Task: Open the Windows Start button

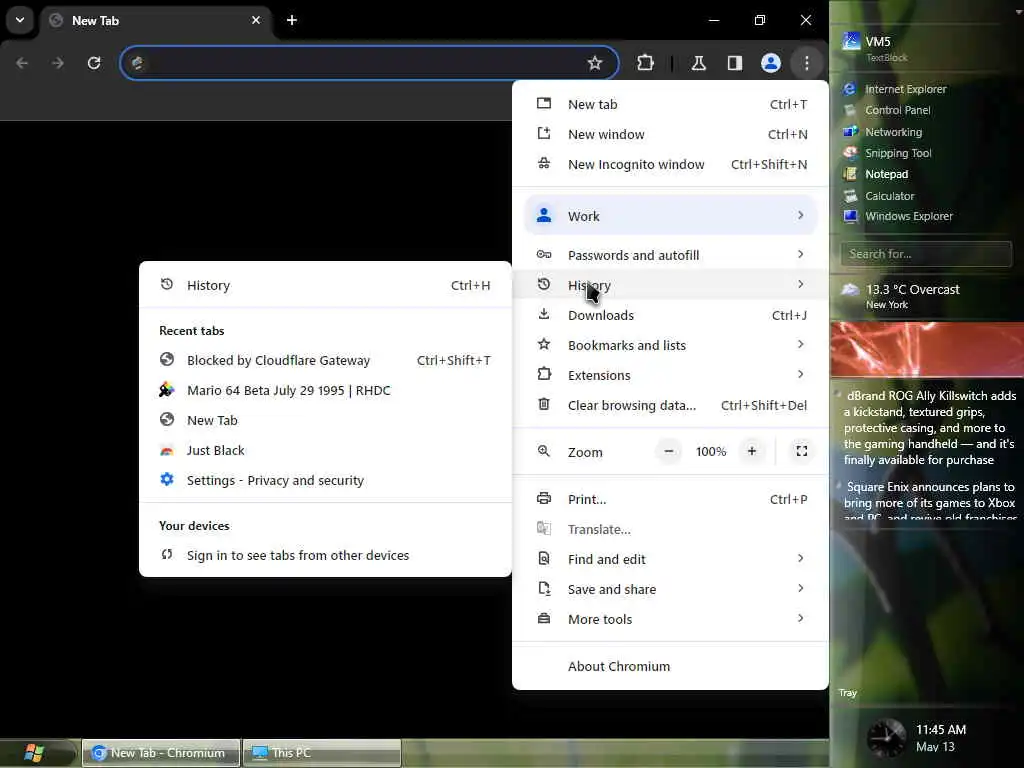Action: tap(34, 753)
